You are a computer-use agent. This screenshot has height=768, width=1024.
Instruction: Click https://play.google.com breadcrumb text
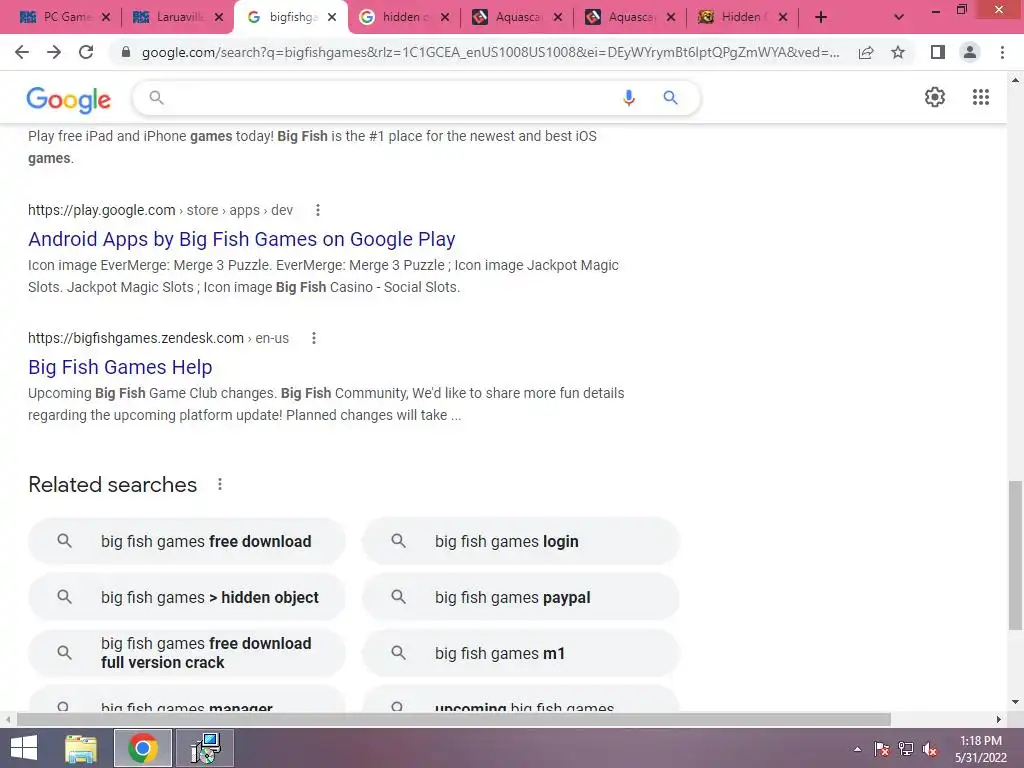point(101,210)
